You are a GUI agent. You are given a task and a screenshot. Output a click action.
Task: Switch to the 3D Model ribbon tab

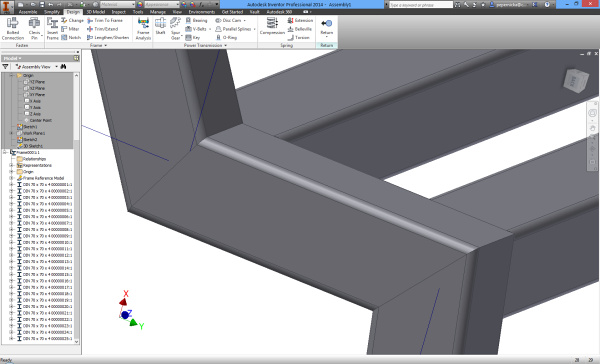pos(96,12)
